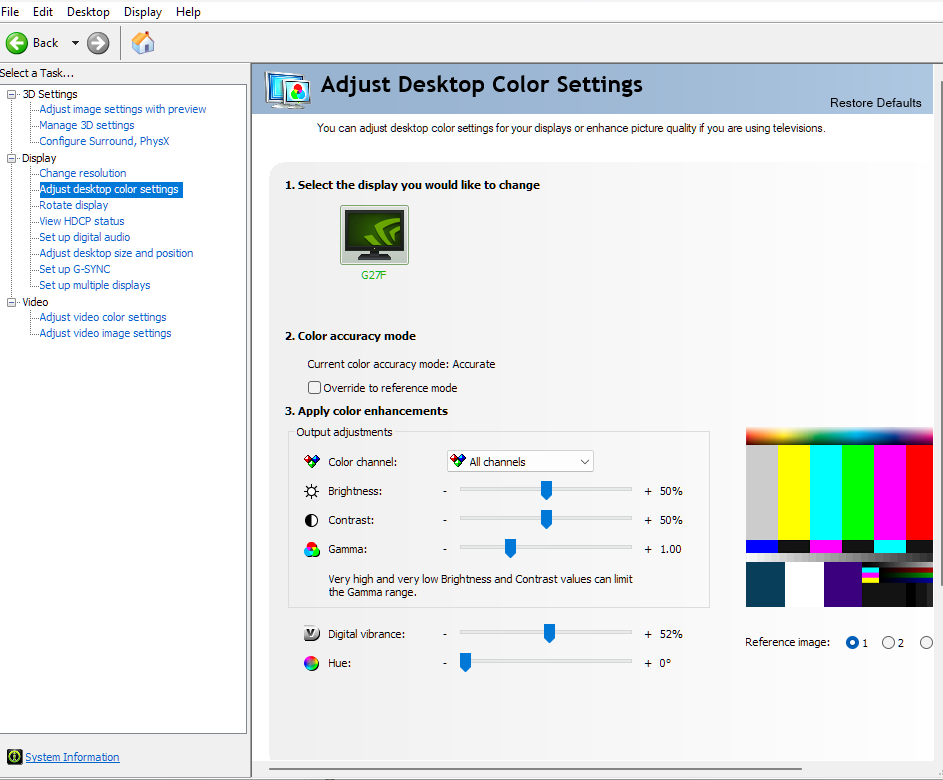Image resolution: width=943 pixels, height=780 pixels.
Task: Click the Hue slider handle
Action: pos(465,662)
